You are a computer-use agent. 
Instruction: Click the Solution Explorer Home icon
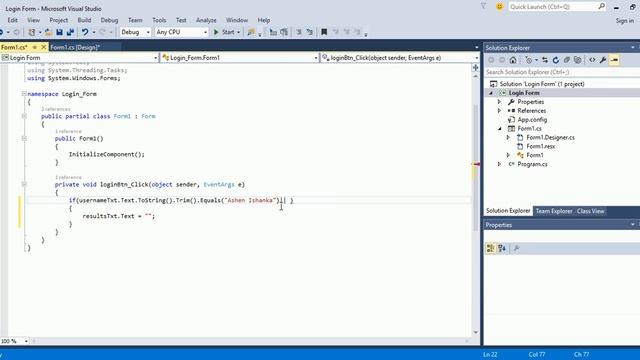click(513, 60)
